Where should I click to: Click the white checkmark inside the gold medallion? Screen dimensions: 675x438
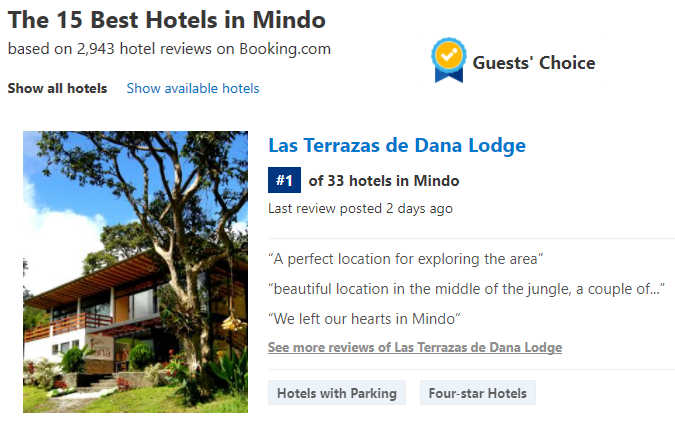(449, 55)
